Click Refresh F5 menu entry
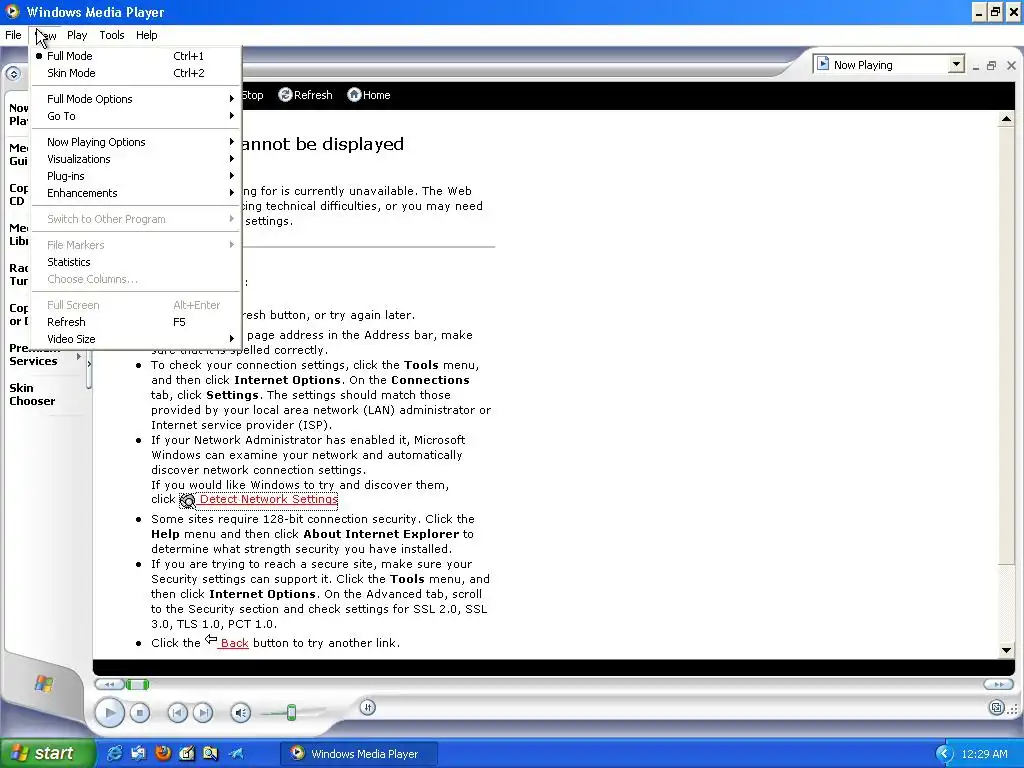 tap(136, 322)
